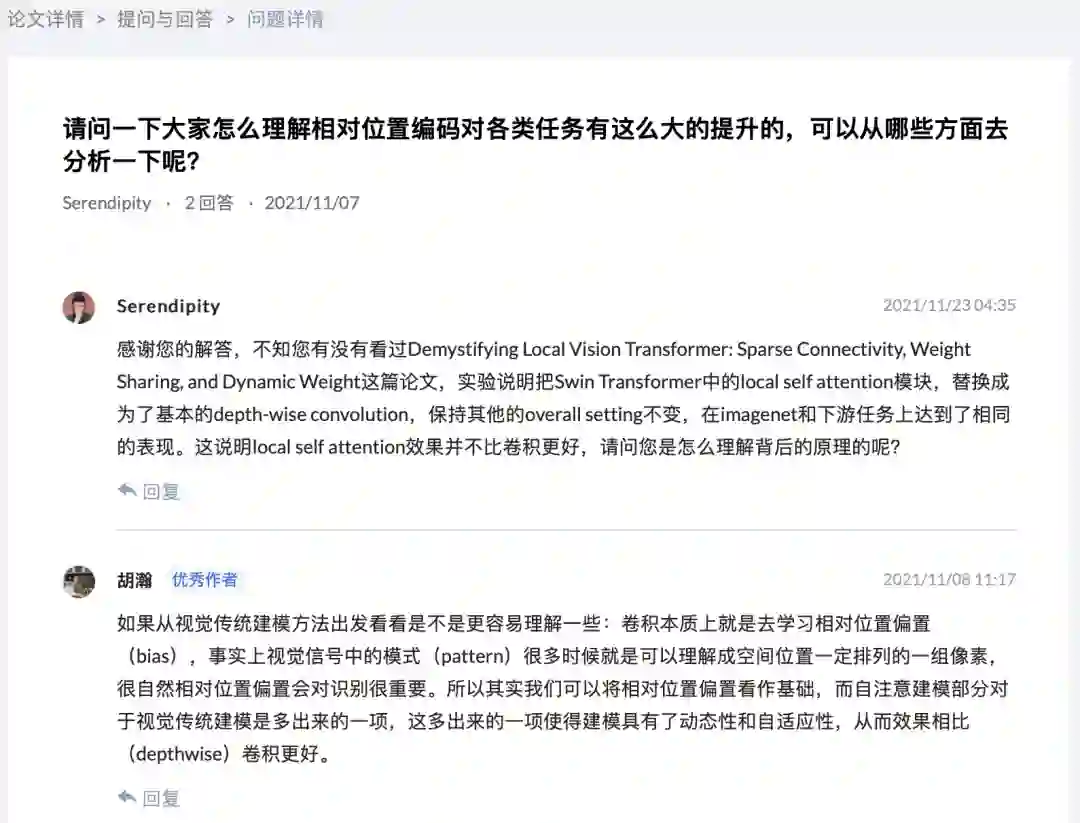The width and height of the screenshot is (1080, 823).
Task: Open 胡瀚's profile avatar
Action: coord(79,582)
